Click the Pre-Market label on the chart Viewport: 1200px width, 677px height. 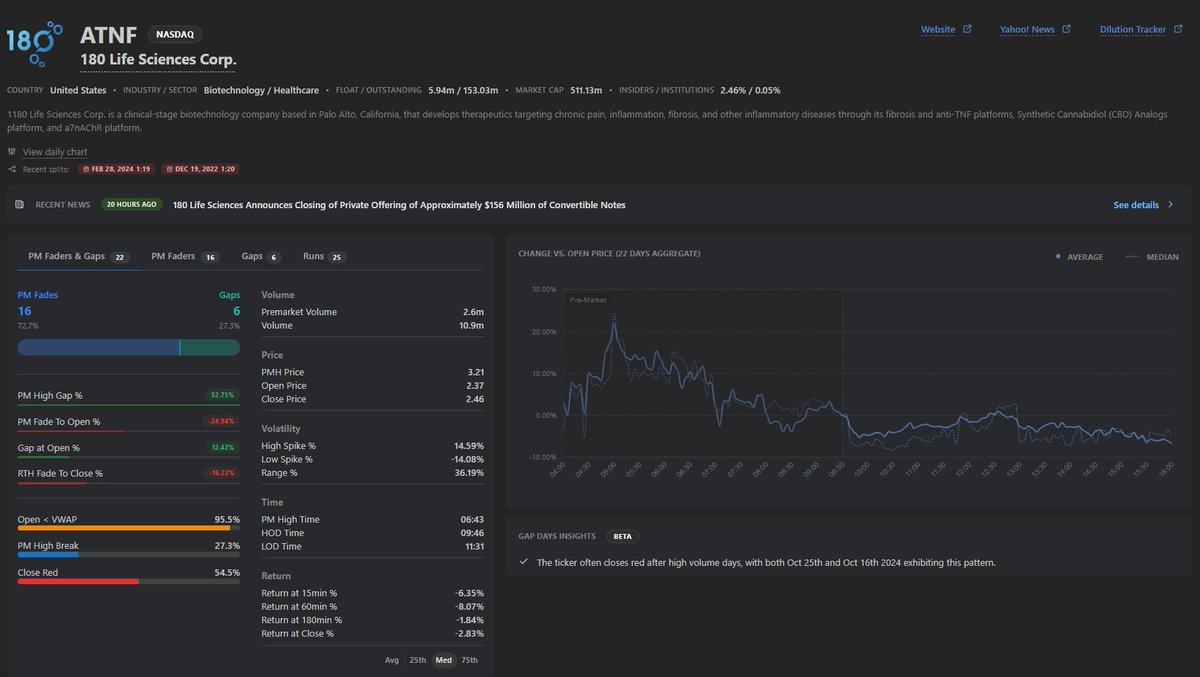click(588, 300)
